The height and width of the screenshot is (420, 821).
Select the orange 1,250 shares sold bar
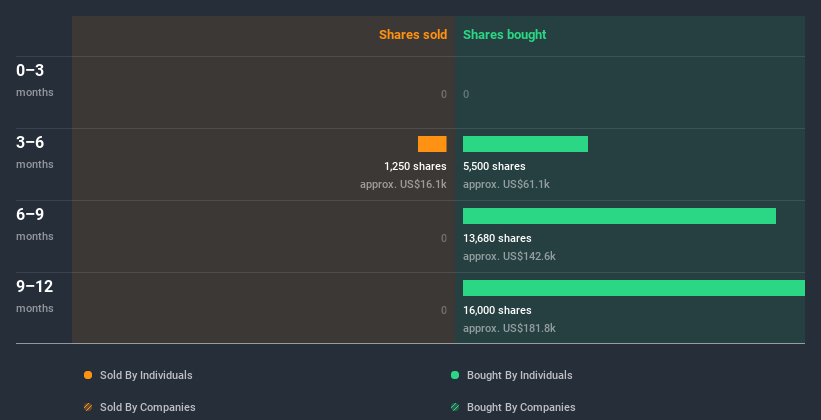432,144
